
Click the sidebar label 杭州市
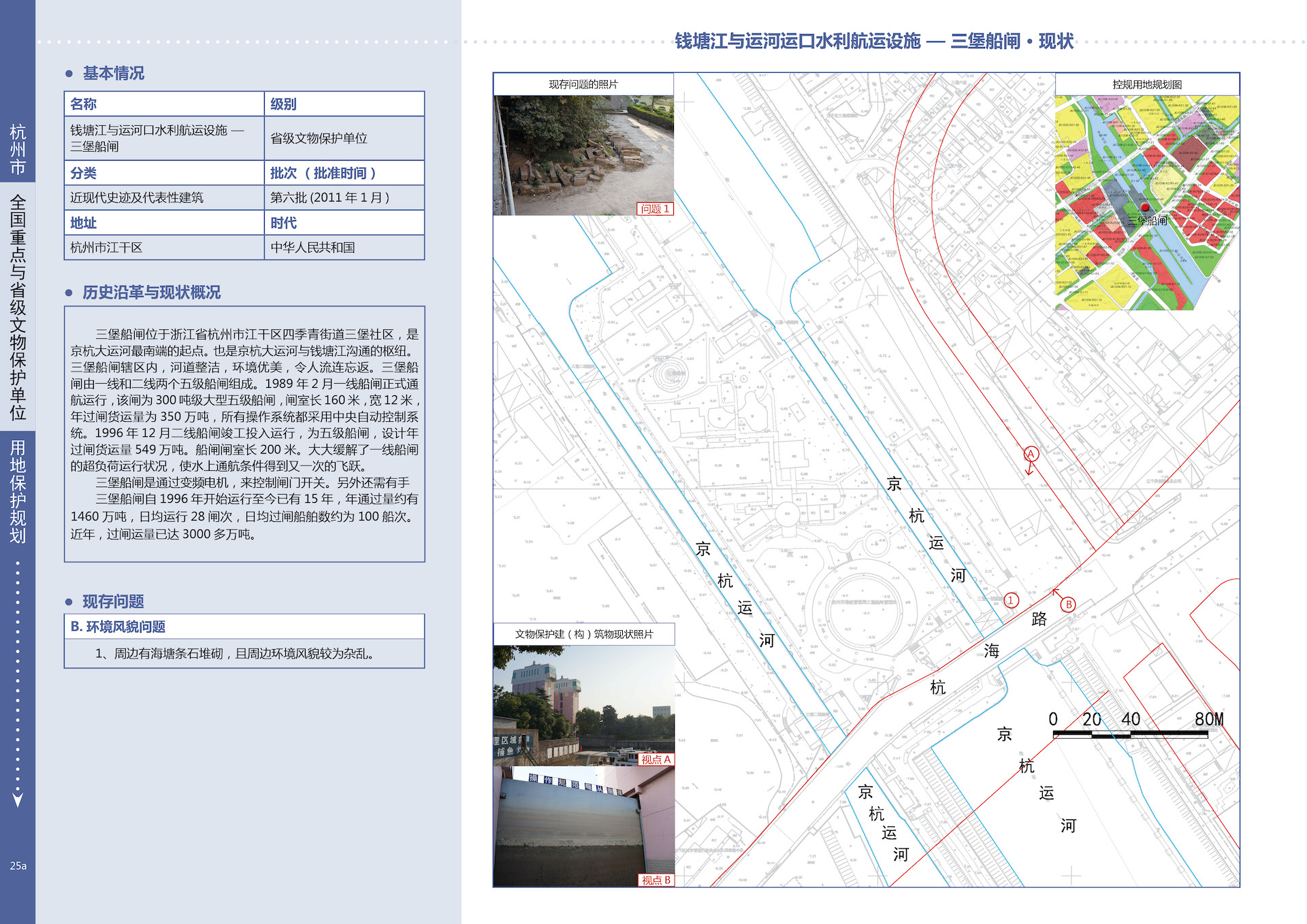point(18,150)
